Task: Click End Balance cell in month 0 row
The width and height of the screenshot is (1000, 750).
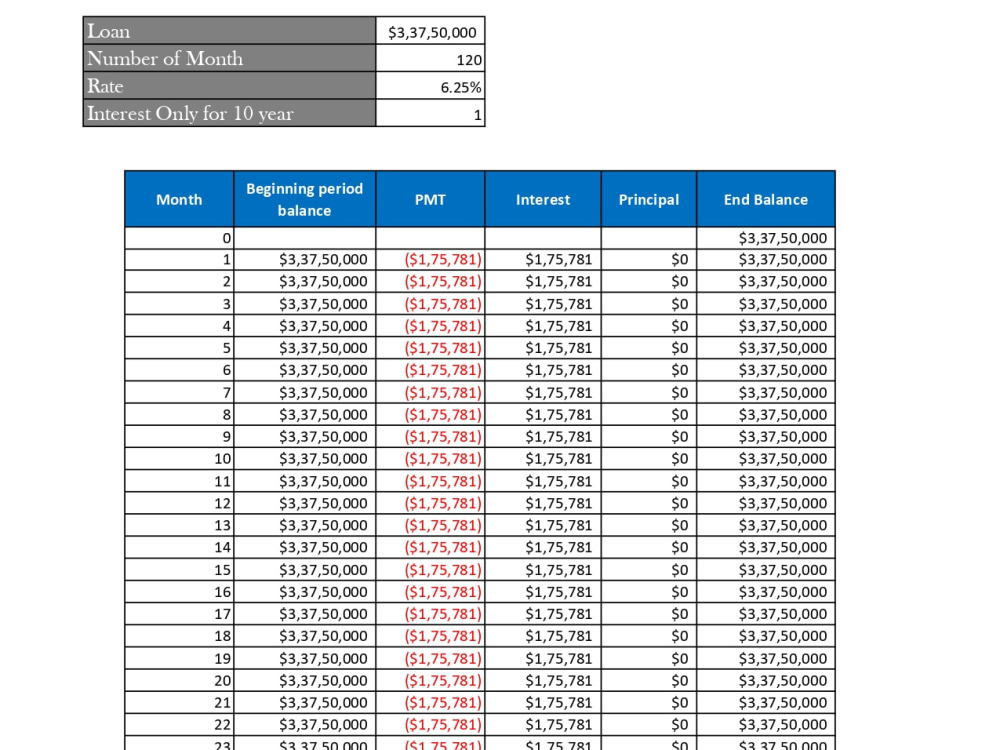Action: click(766, 238)
